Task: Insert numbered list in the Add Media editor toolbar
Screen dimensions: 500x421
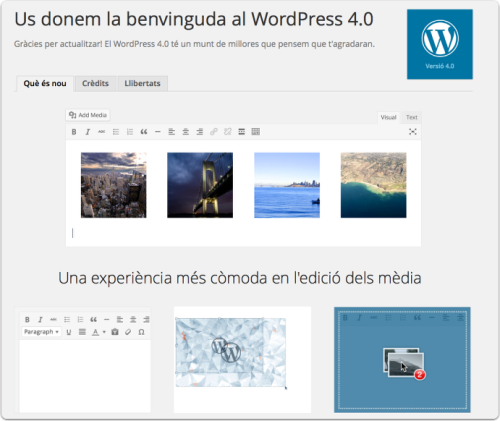Action: (130, 132)
